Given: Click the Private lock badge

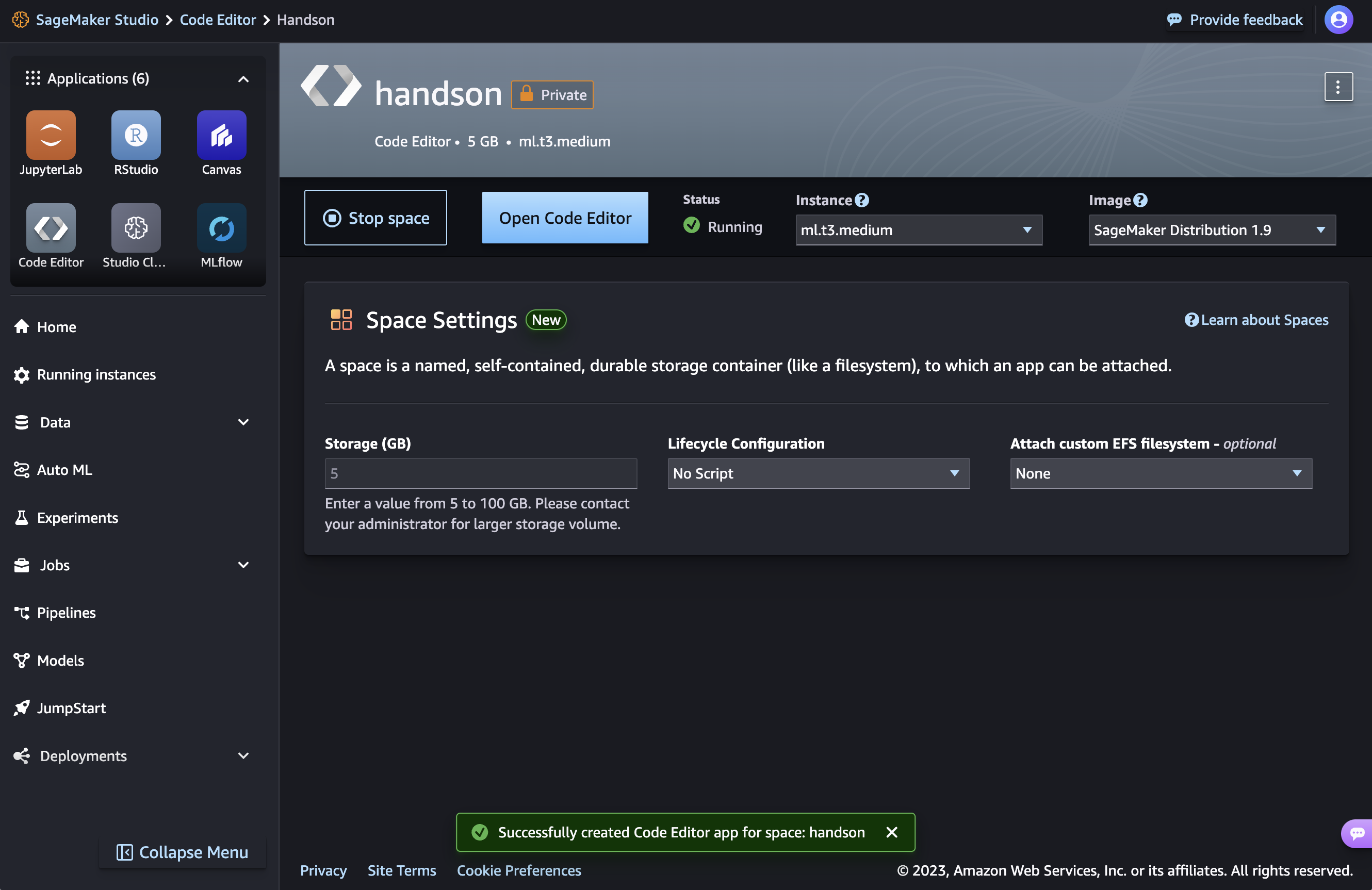Looking at the screenshot, I should coord(552,94).
